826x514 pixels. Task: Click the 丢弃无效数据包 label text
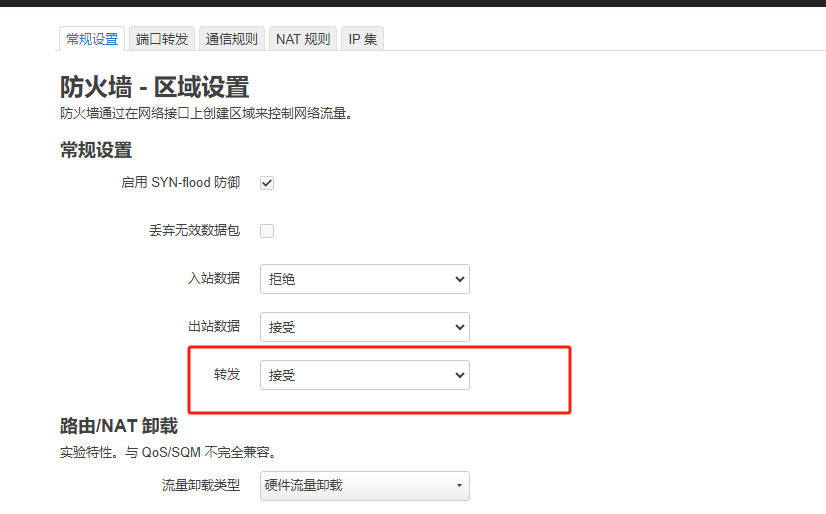pos(194,231)
